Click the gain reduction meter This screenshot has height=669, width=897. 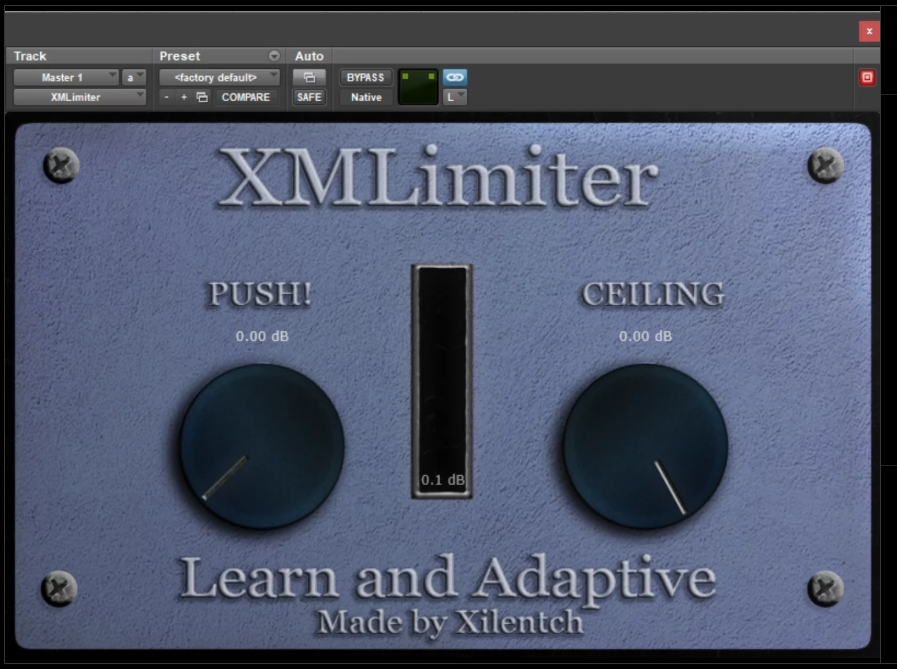(x=442, y=381)
